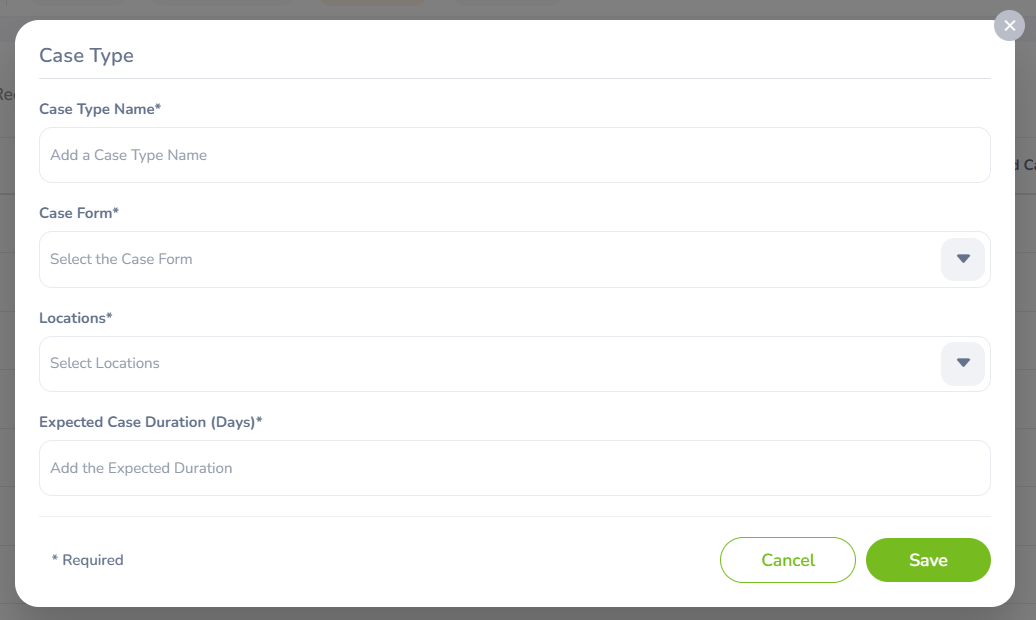Viewport: 1036px width, 620px height.
Task: Click the 'Case Form*' field label
Action: coord(79,213)
